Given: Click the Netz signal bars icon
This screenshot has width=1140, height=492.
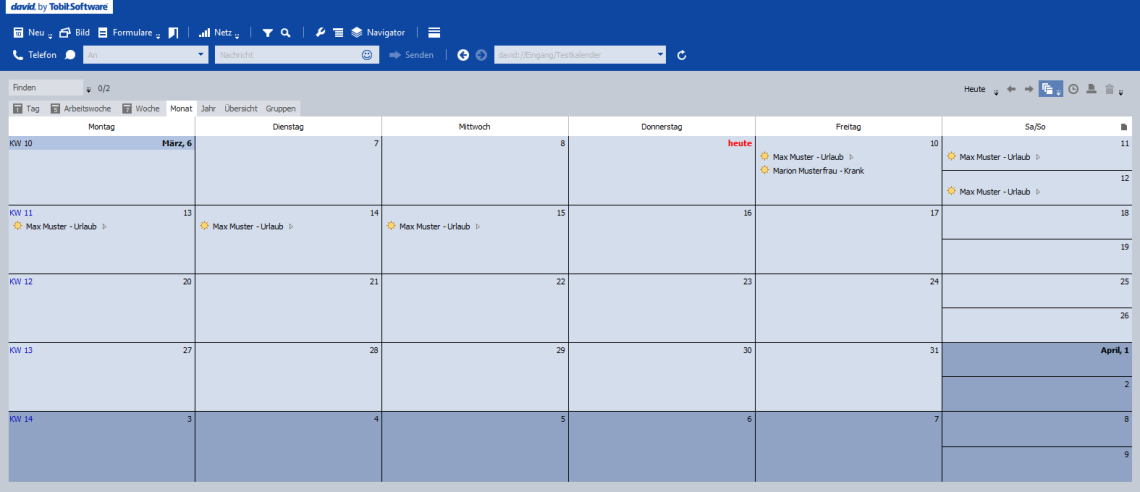Looking at the screenshot, I should tap(204, 33).
